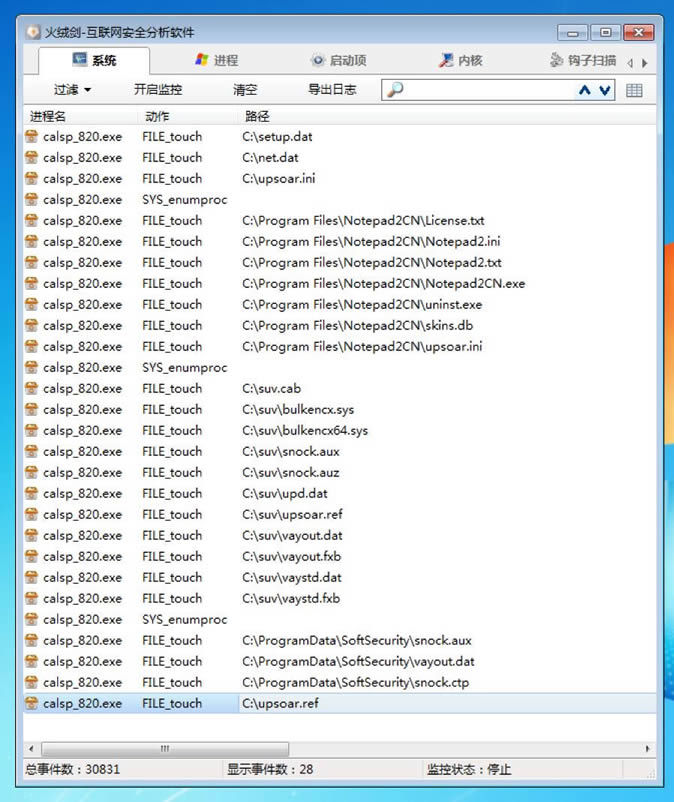Click 开启监控 to start monitoring
674x802 pixels.
pos(158,90)
